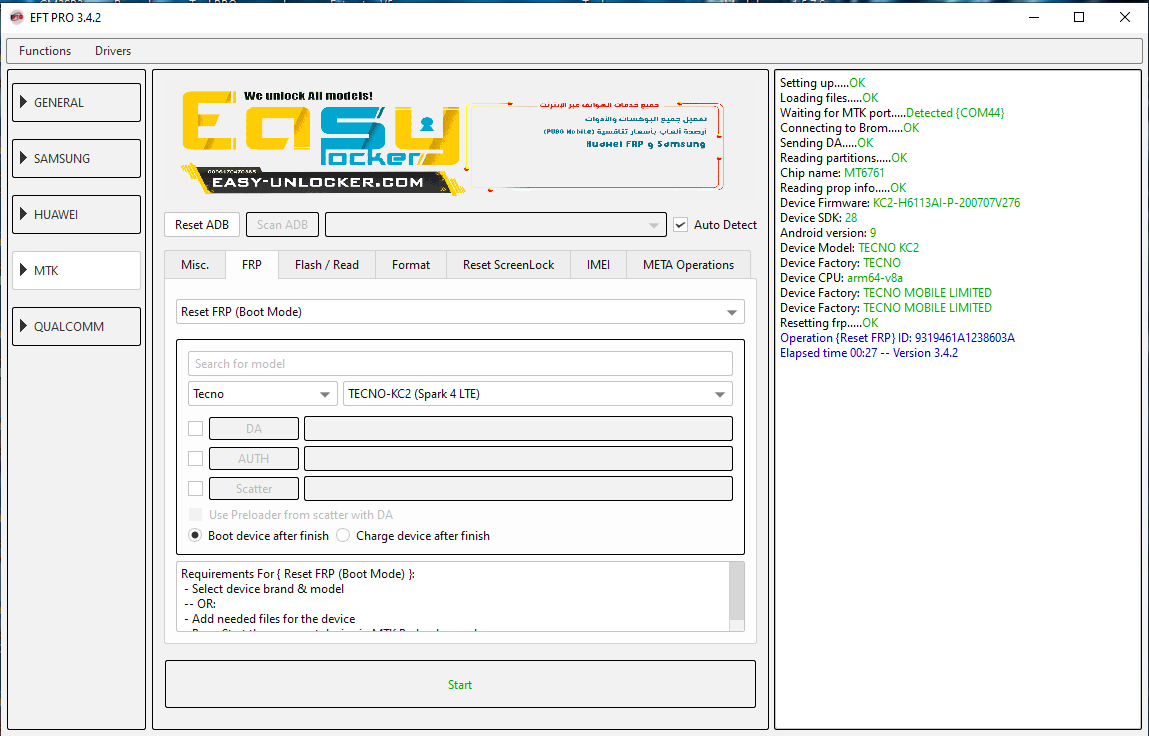Open the Reset FRP (Boot Mode) operation dropdown
The width and height of the screenshot is (1149, 736).
(460, 312)
